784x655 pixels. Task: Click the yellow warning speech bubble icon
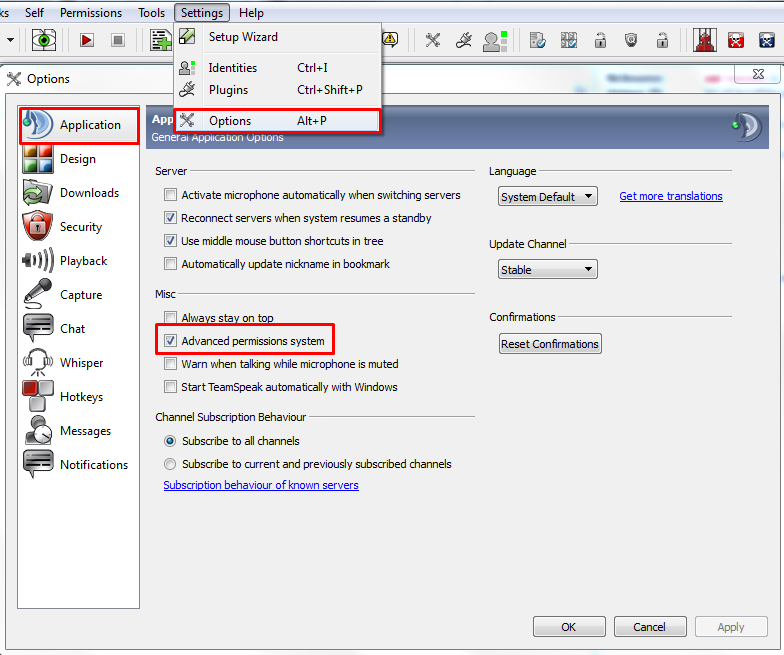point(390,39)
